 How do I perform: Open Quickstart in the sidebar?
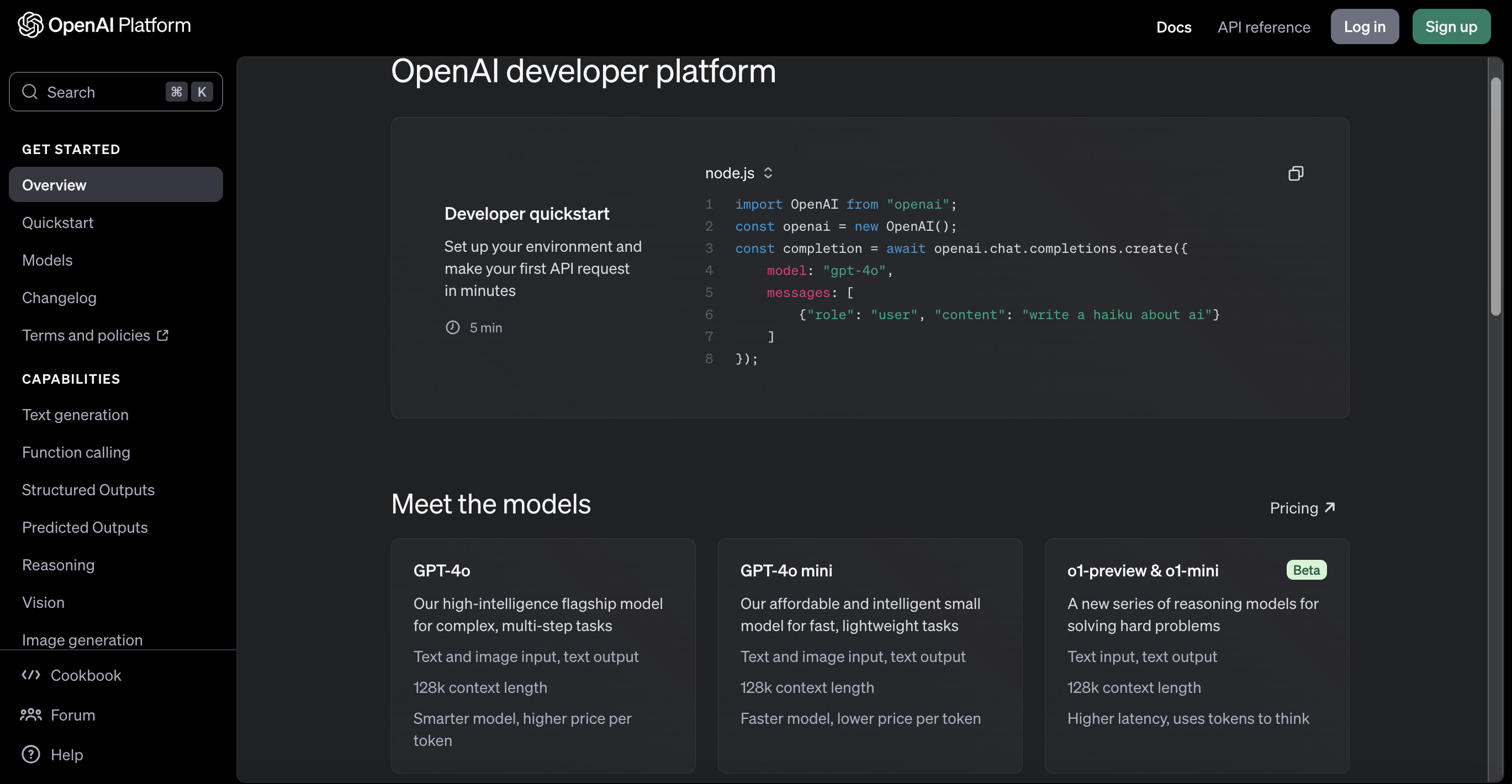[x=57, y=223]
